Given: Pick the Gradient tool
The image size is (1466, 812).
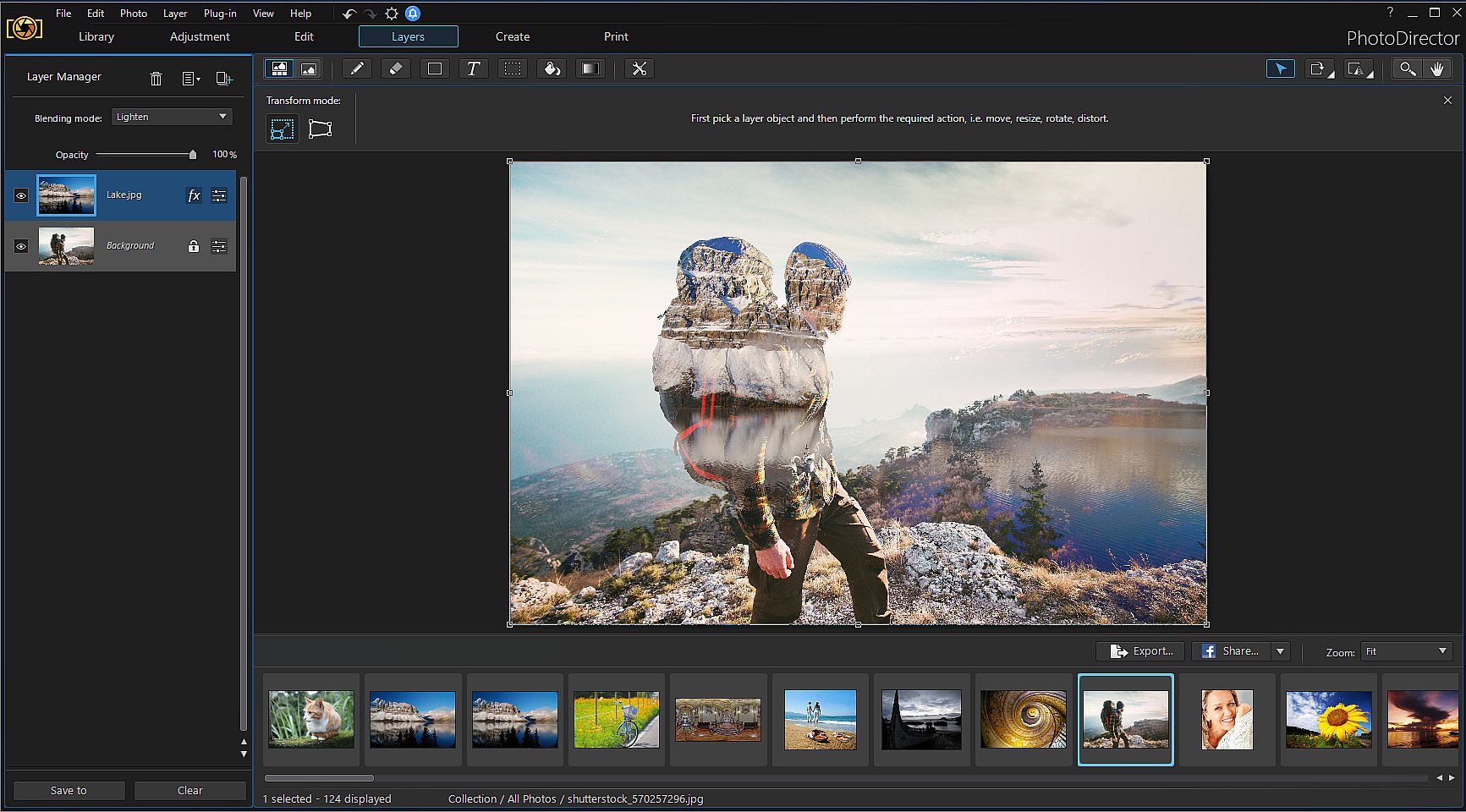Looking at the screenshot, I should tap(590, 69).
